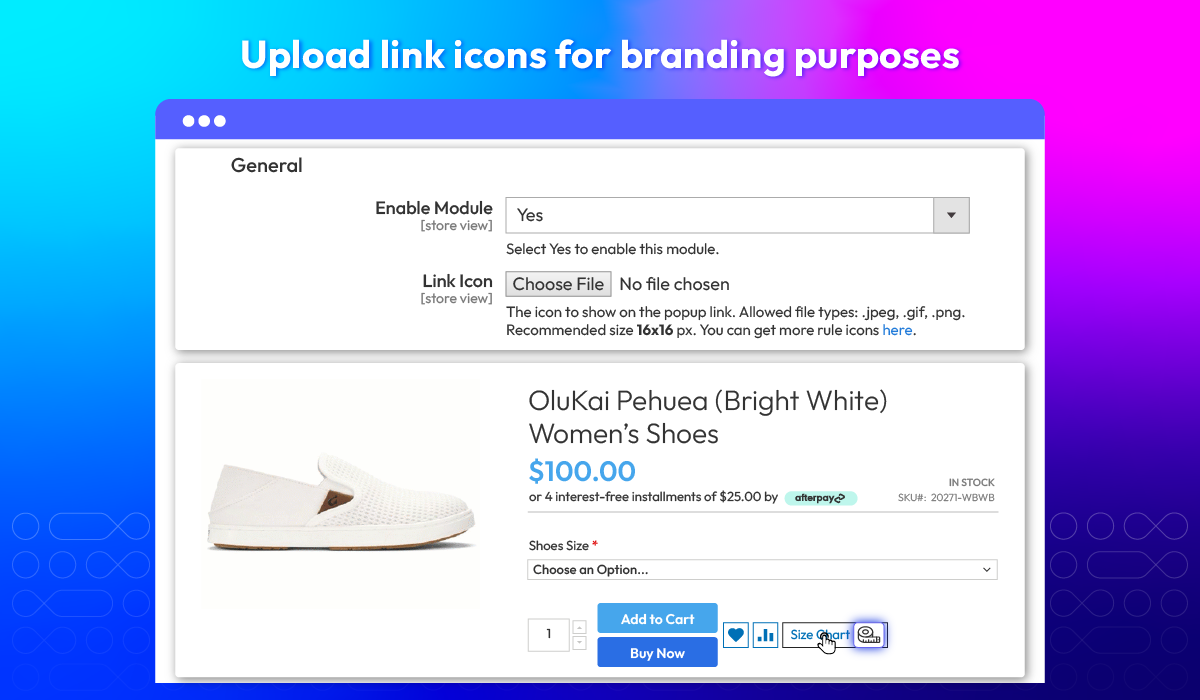This screenshot has width=1200, height=700.
Task: Click the OluKai Pehuea product title
Action: 708,417
